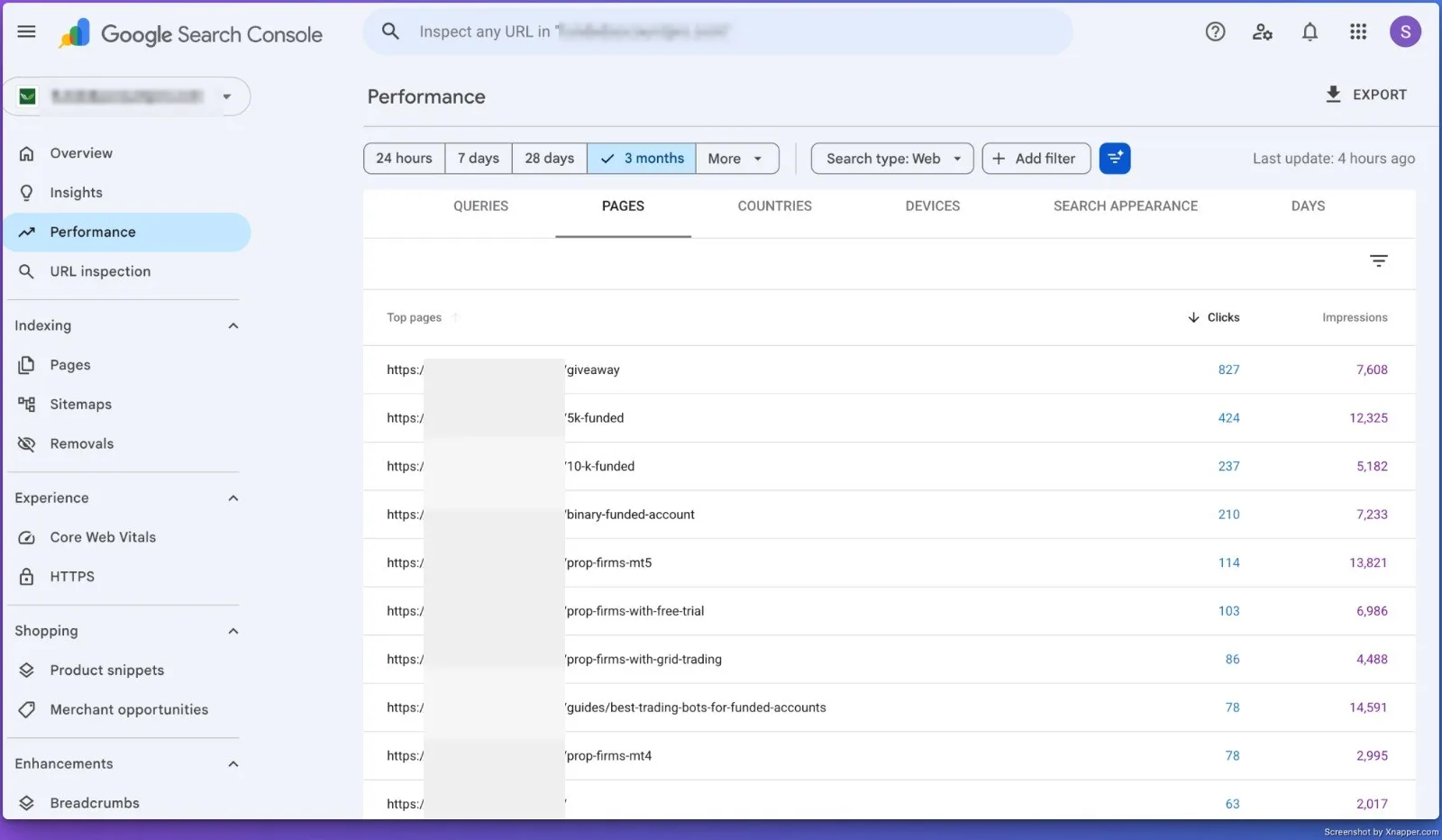Viewport: 1442px width, 840px height.
Task: Open the property selector dropdown arrow
Action: click(227, 96)
